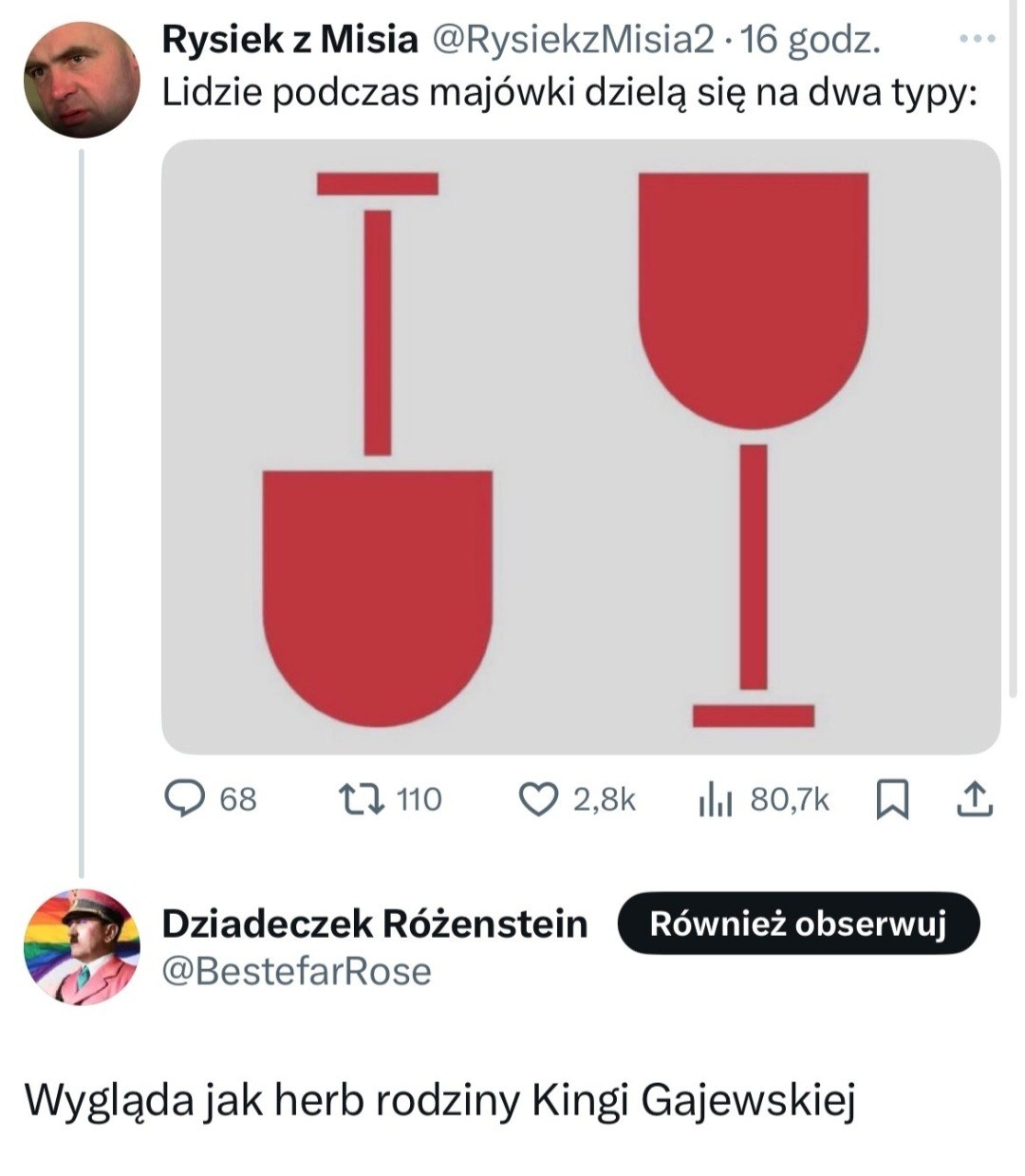Tap Dziadeczek Różenstein's rainbow avatar
Image resolution: width=1025 pixels, height=1176 pixels.
pyautogui.click(x=82, y=945)
